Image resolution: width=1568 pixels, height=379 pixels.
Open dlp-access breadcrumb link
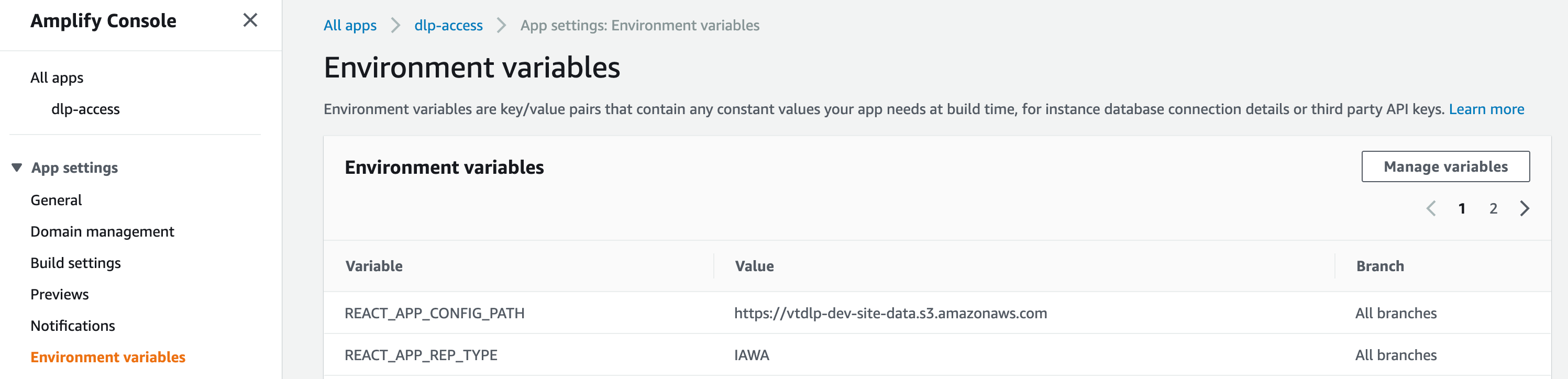click(x=448, y=26)
